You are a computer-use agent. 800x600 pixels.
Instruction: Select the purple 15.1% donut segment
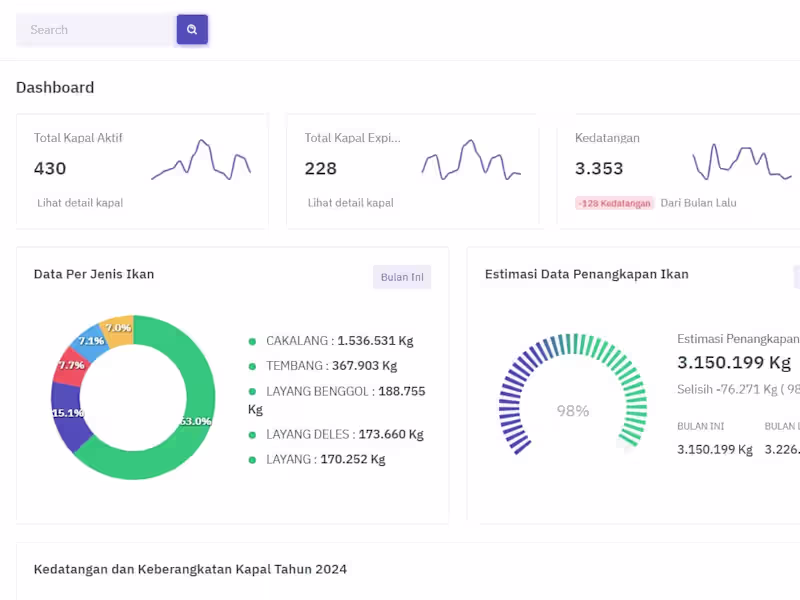click(70, 420)
